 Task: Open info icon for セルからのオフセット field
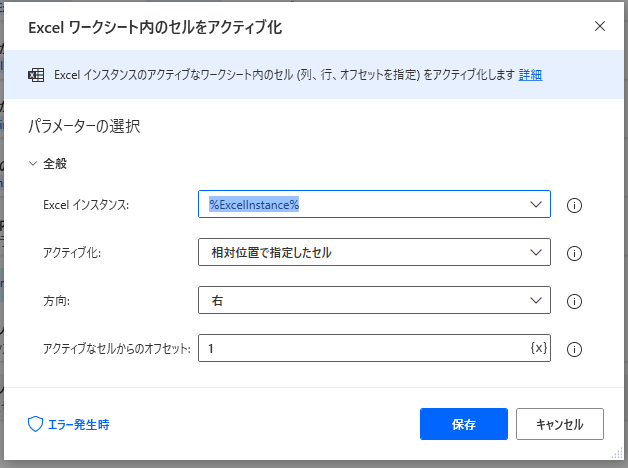(574, 349)
